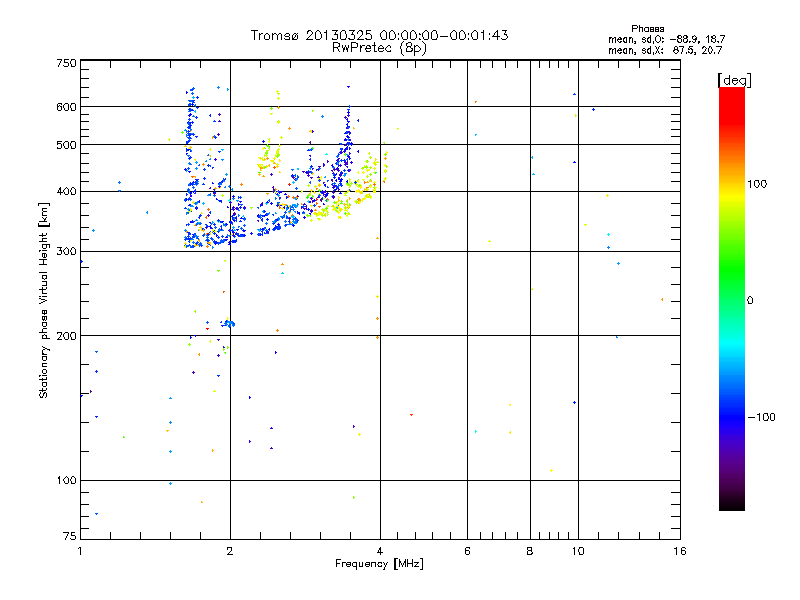
Task: Click the colorbar tick label '-100'
Action: [761, 417]
